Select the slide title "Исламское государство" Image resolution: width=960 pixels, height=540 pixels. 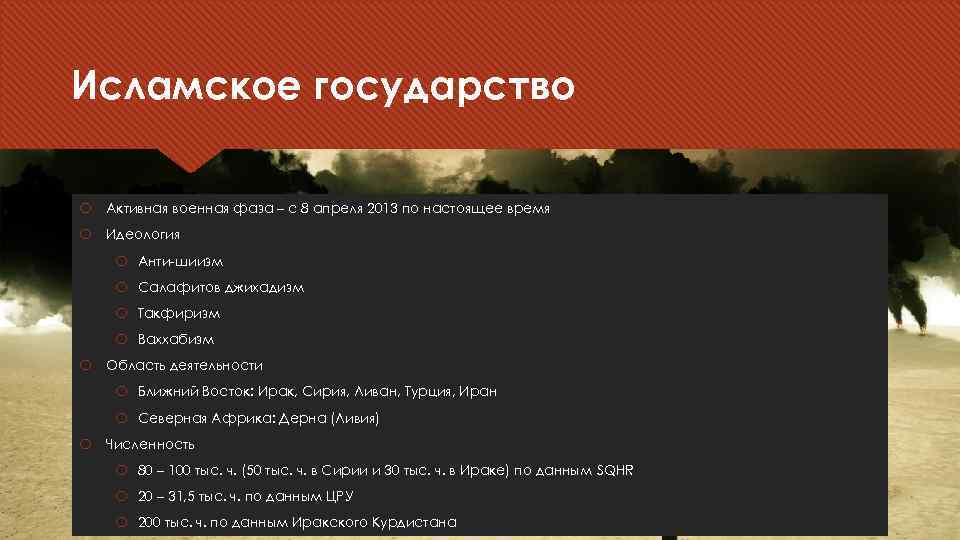[x=323, y=86]
